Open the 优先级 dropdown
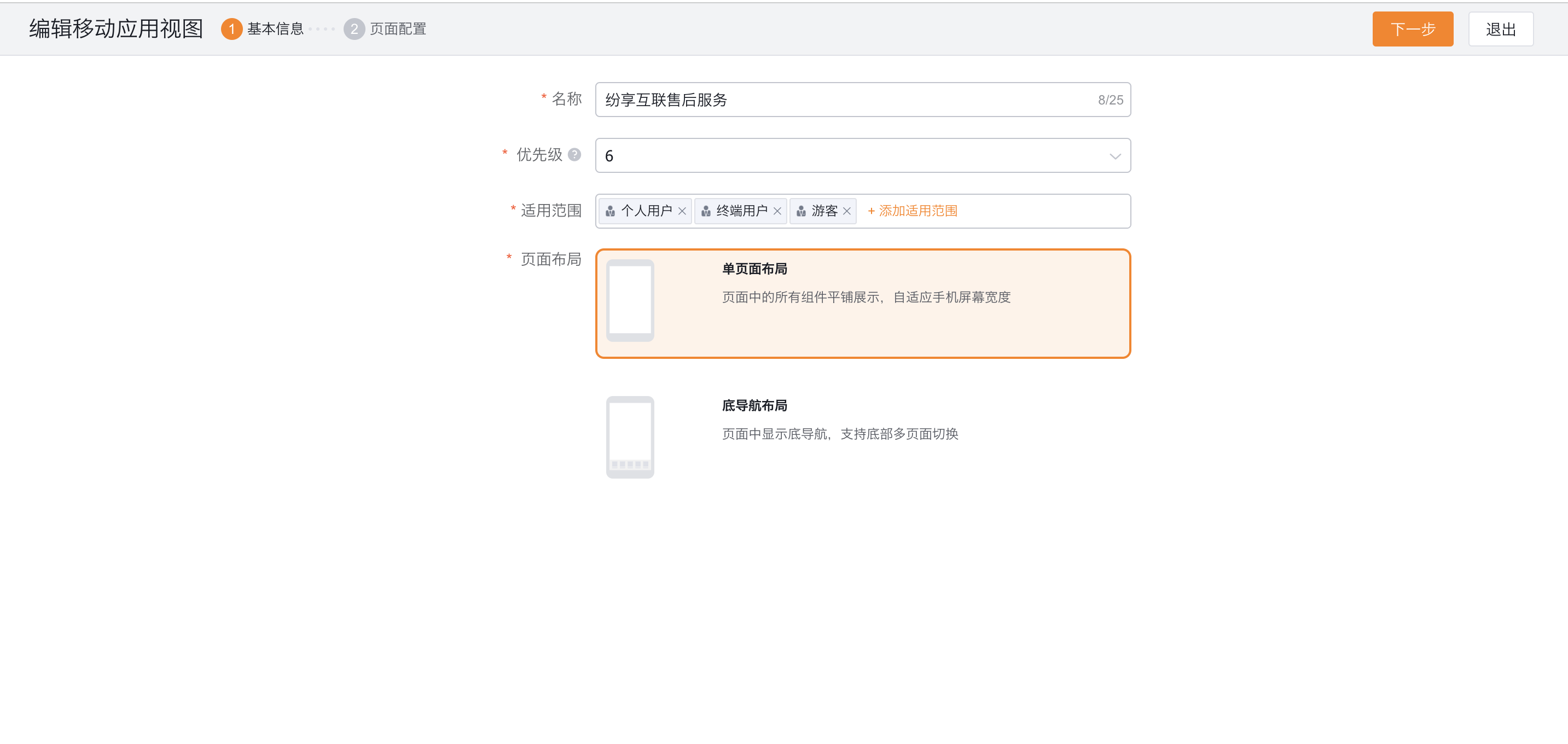This screenshot has height=744, width=1568. [863, 156]
